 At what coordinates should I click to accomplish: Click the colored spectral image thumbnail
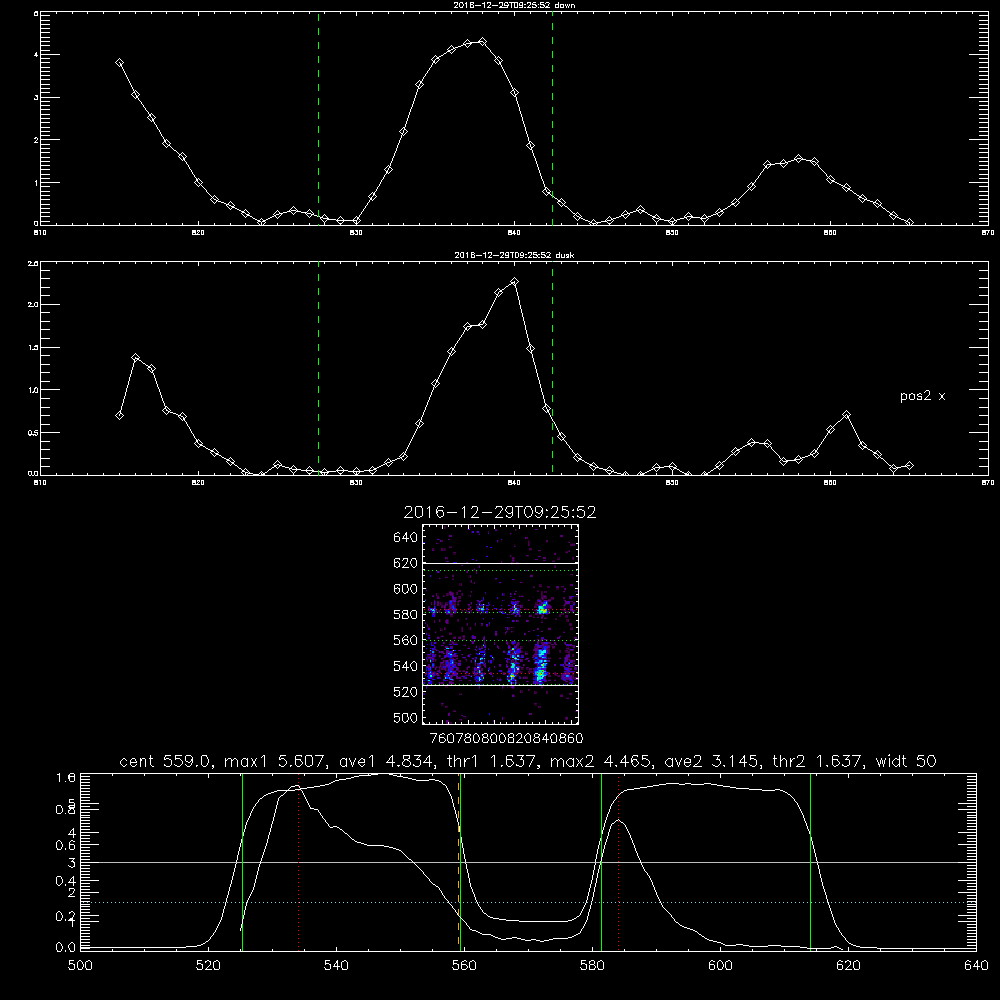tap(500, 624)
